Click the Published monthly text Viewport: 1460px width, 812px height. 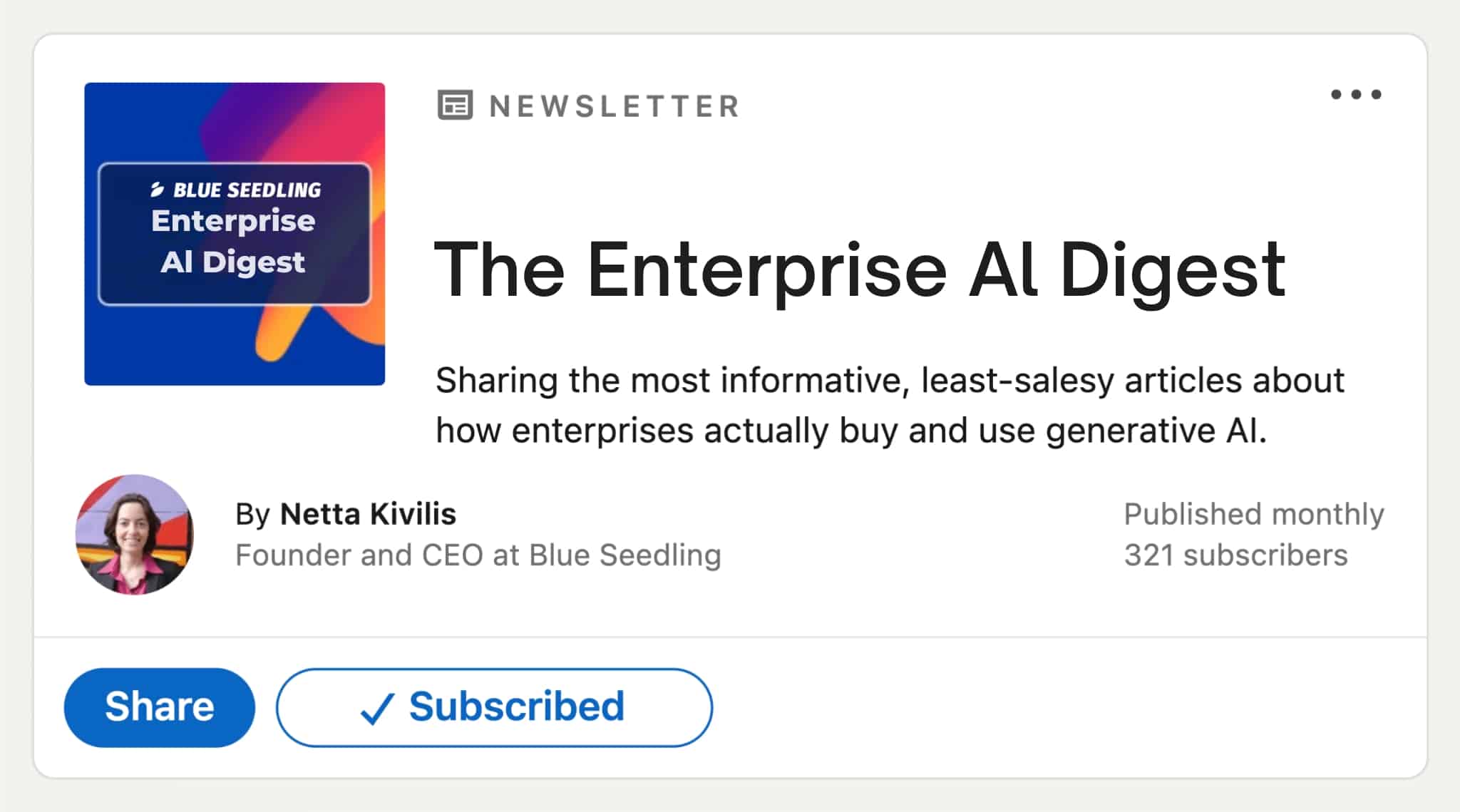coord(1254,514)
